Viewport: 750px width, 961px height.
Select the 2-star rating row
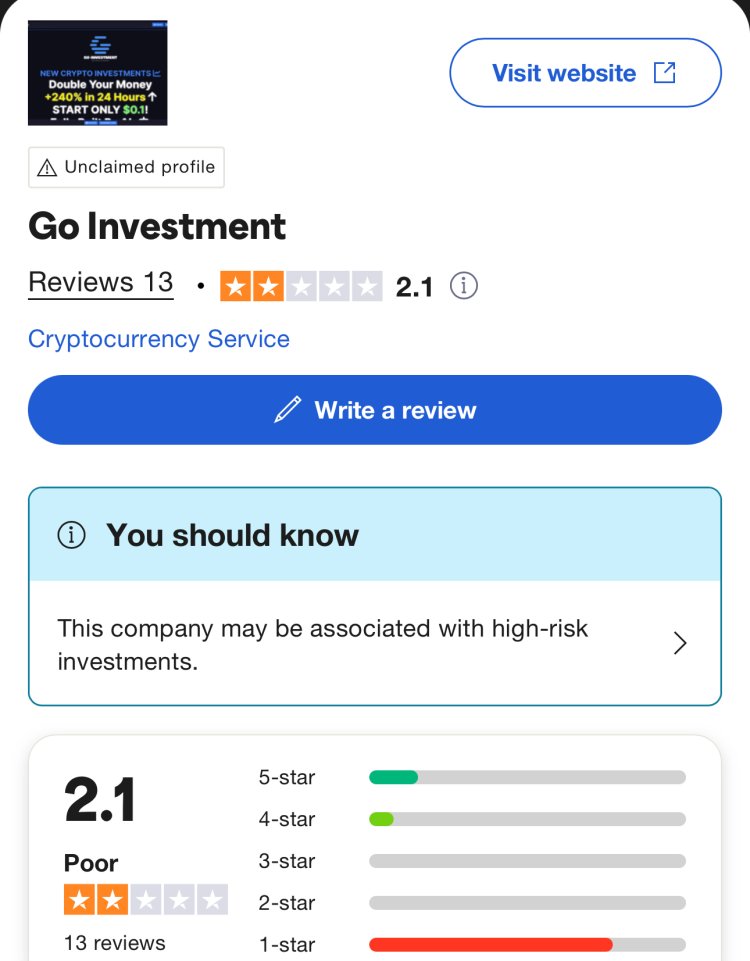coord(472,903)
